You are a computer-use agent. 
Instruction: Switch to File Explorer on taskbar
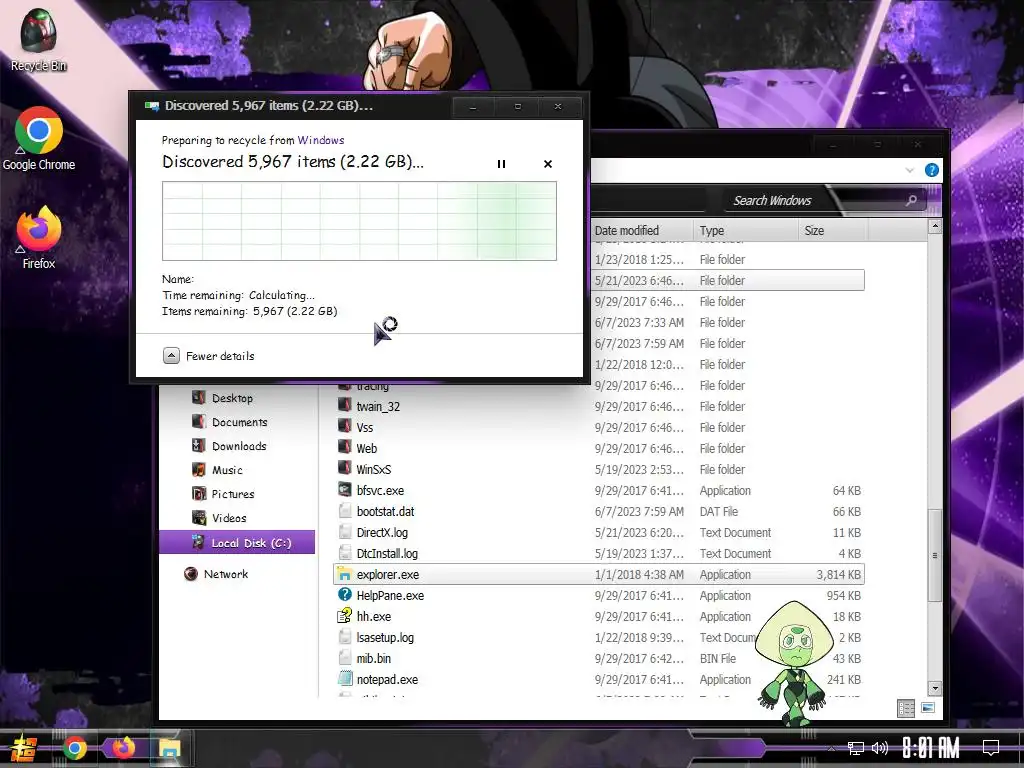tap(170, 748)
